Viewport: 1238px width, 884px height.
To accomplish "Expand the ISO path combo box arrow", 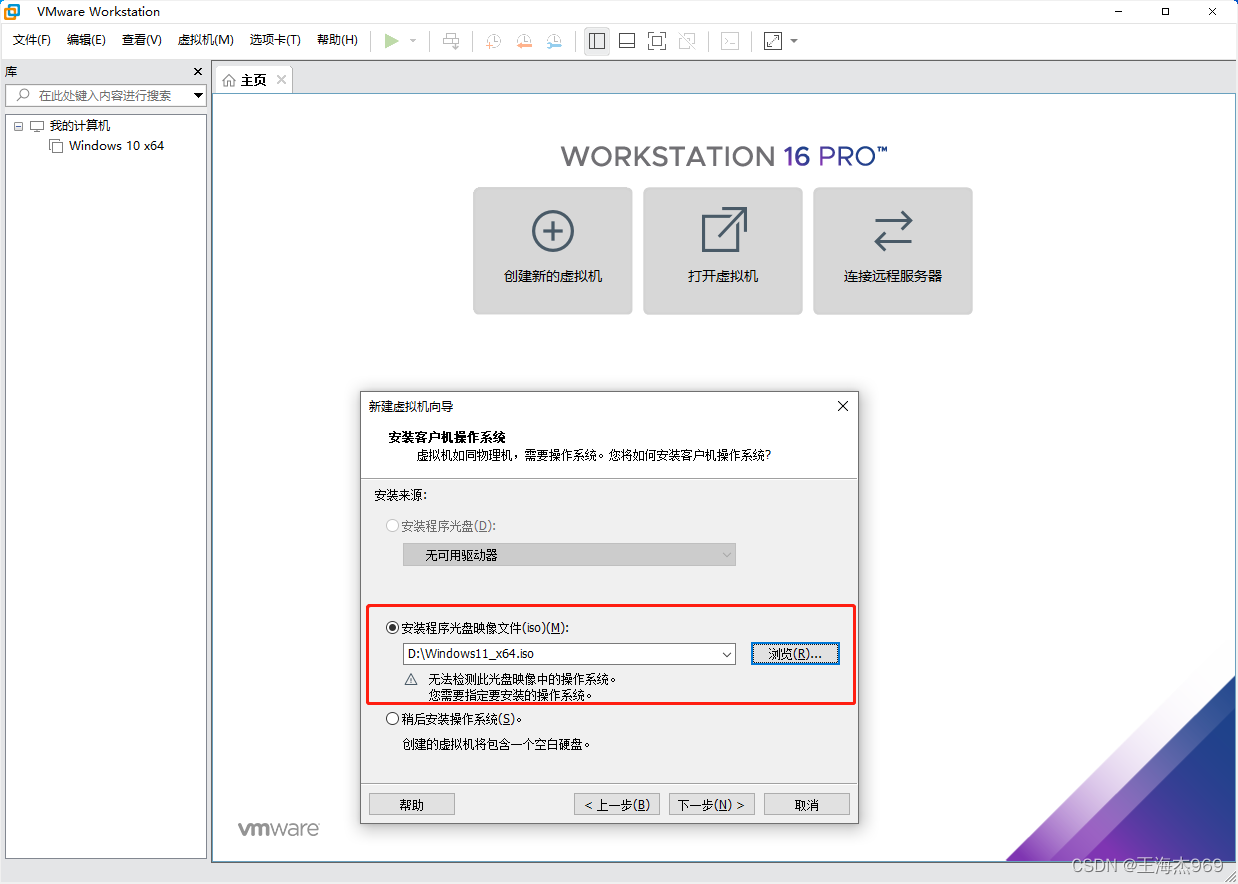I will click(727, 654).
